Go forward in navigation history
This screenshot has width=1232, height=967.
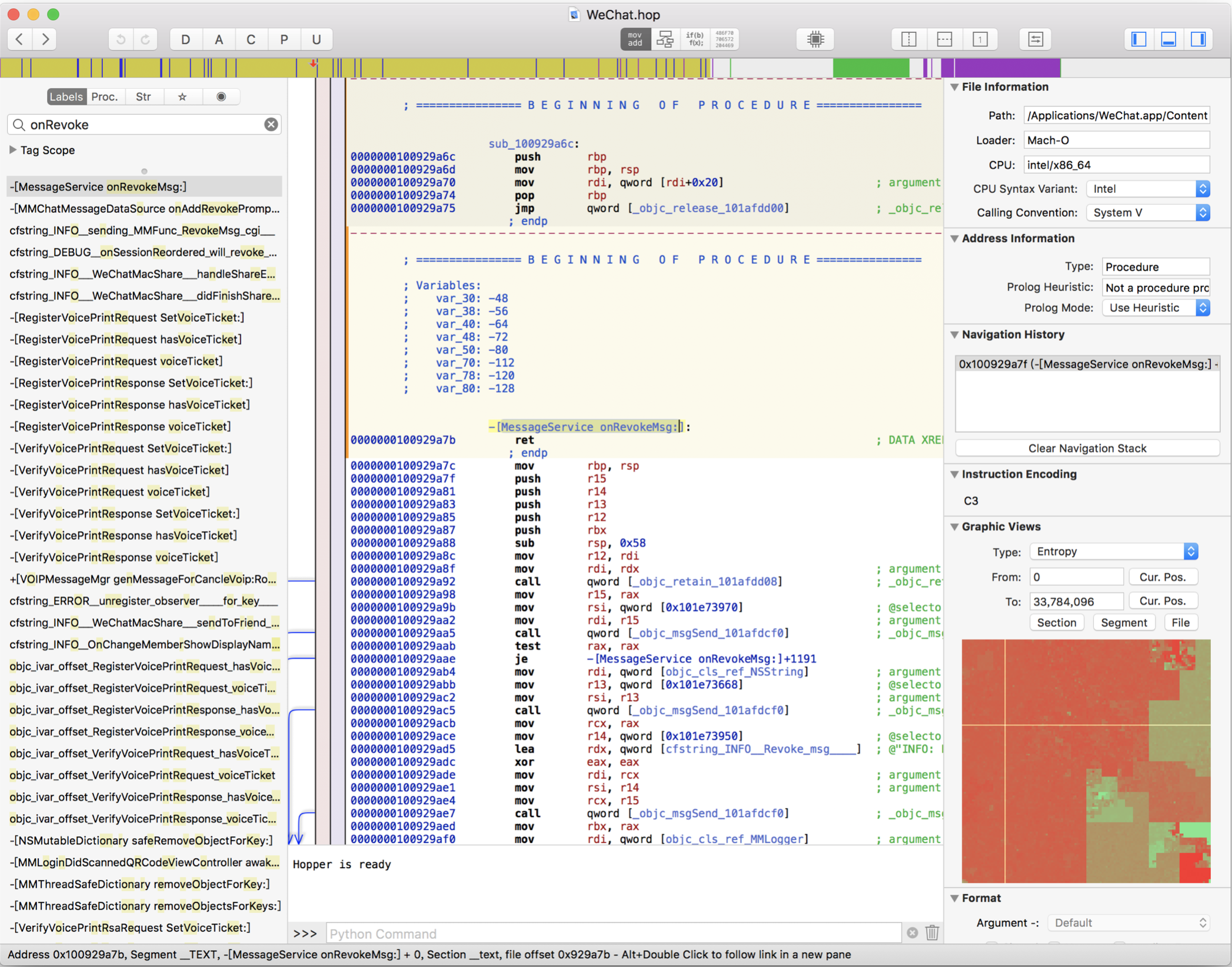[x=45, y=39]
